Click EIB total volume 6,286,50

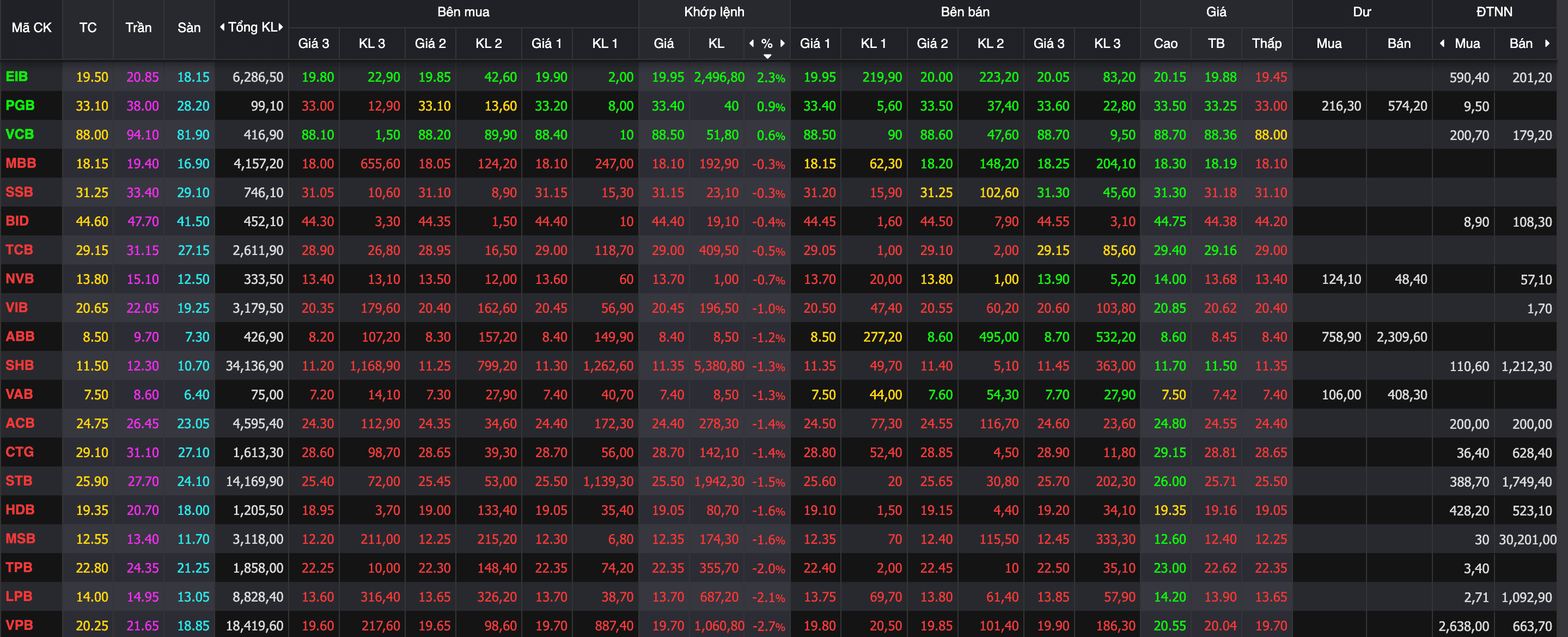(258, 77)
